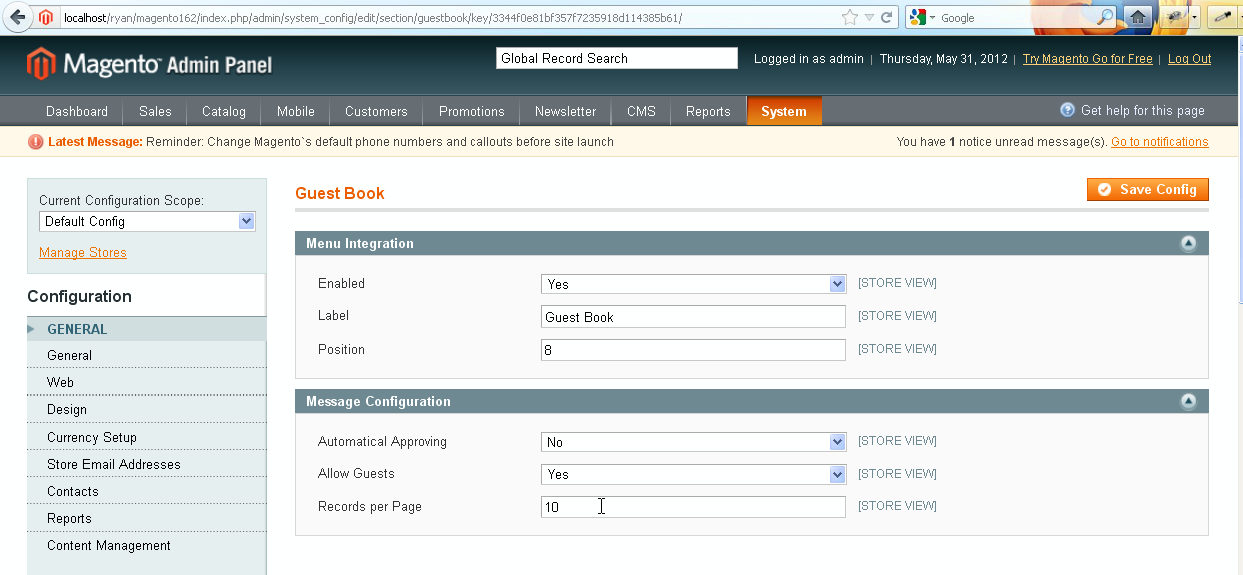
Task: Click the browser back arrow button
Action: pos(17,17)
